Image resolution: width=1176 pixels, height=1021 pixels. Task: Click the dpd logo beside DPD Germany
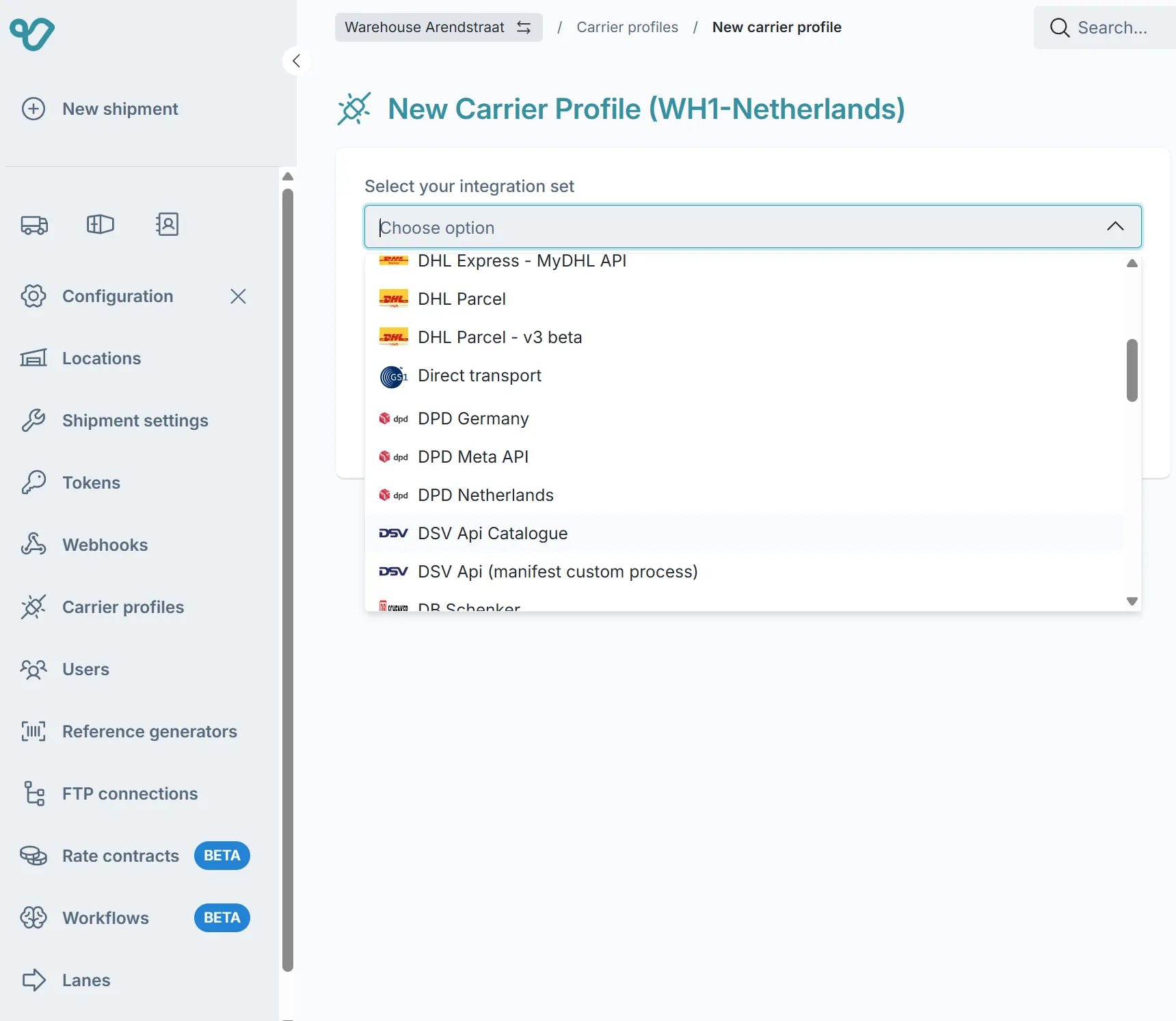(393, 419)
